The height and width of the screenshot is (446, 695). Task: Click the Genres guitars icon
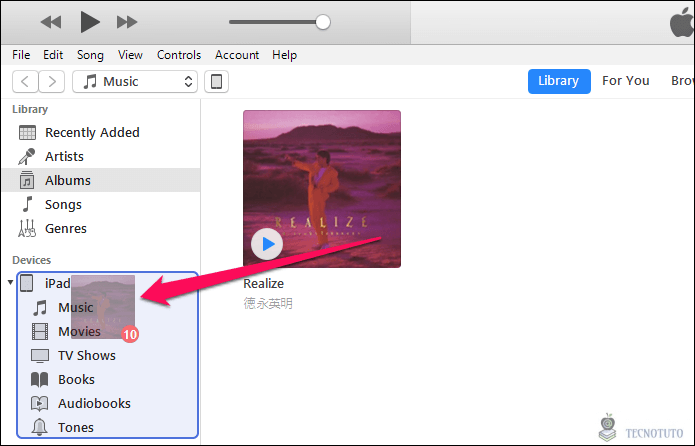(x=27, y=228)
